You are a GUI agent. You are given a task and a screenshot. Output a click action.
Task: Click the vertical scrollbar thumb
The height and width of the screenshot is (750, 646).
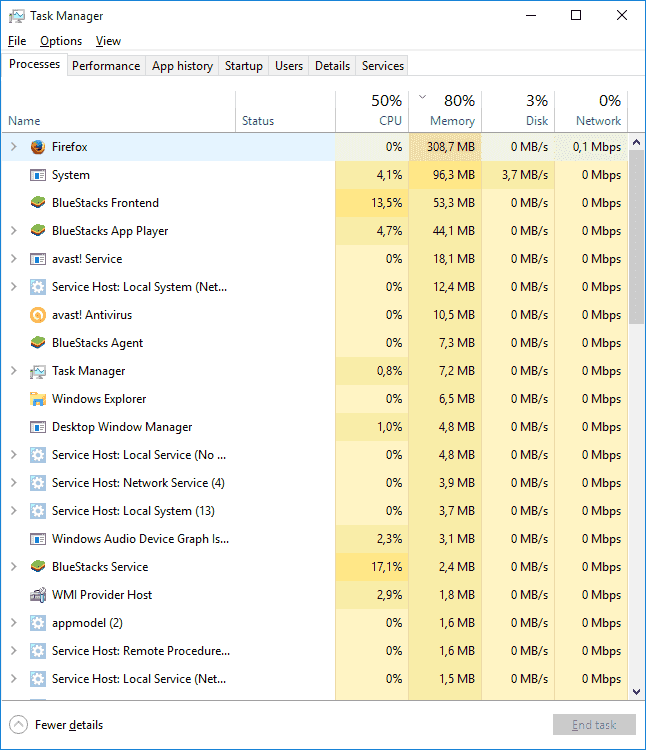click(636, 237)
